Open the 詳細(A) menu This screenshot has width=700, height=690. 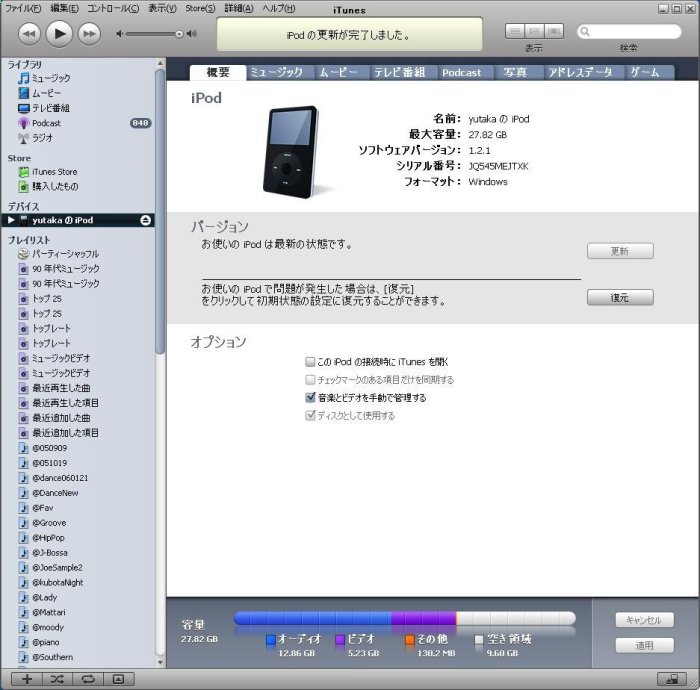[239, 8]
